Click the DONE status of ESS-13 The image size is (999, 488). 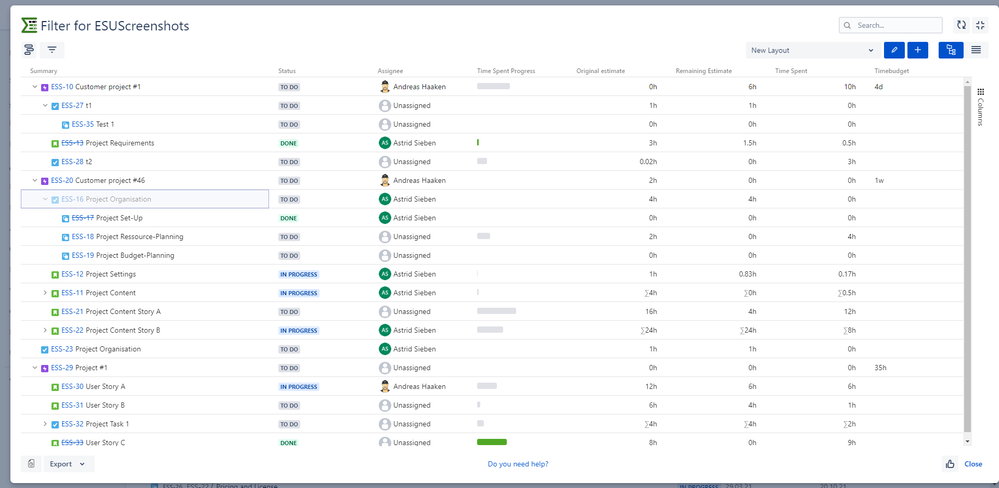289,143
